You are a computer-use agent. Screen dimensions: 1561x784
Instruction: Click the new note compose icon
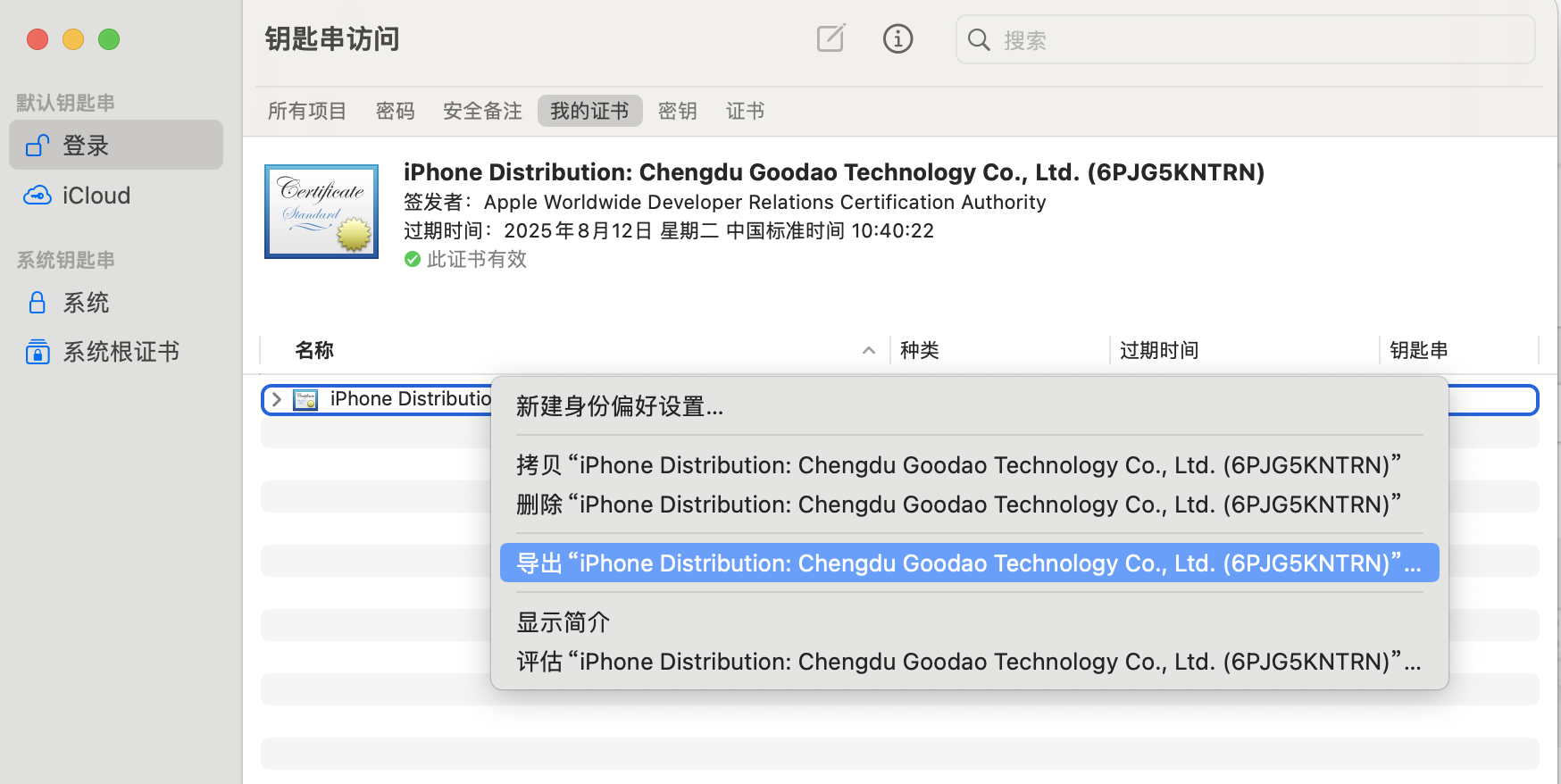click(831, 39)
